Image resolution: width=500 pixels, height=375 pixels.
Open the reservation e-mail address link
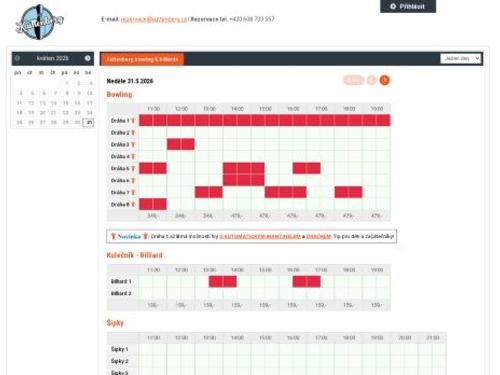pyautogui.click(x=154, y=19)
